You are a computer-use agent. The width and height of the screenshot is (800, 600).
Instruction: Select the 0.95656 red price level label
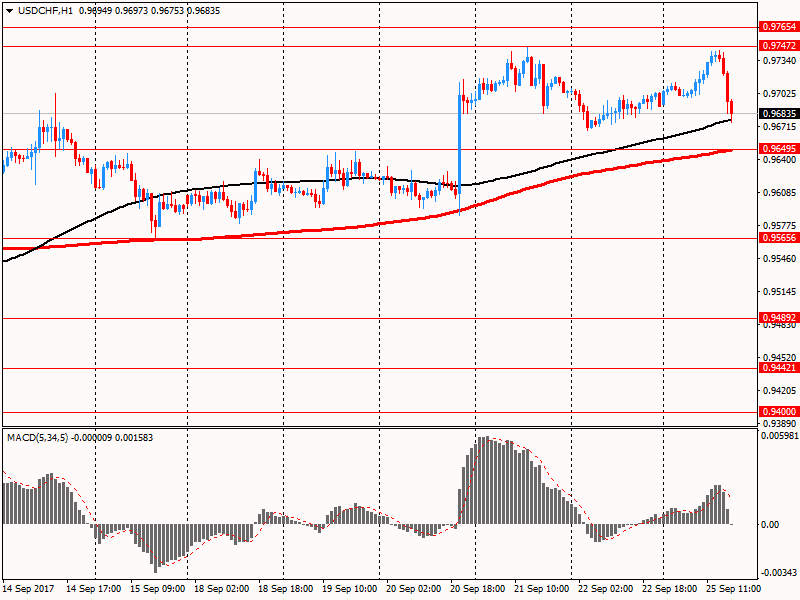click(x=779, y=237)
